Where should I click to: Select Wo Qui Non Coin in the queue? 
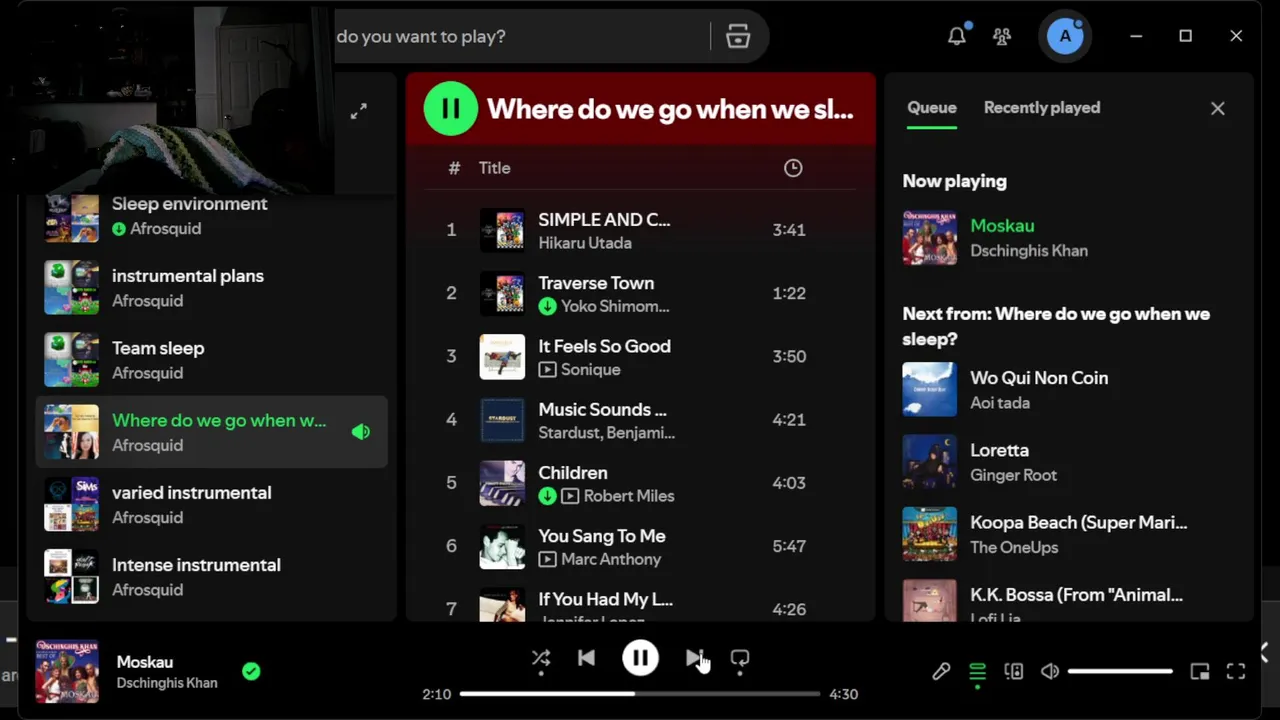tap(1068, 390)
